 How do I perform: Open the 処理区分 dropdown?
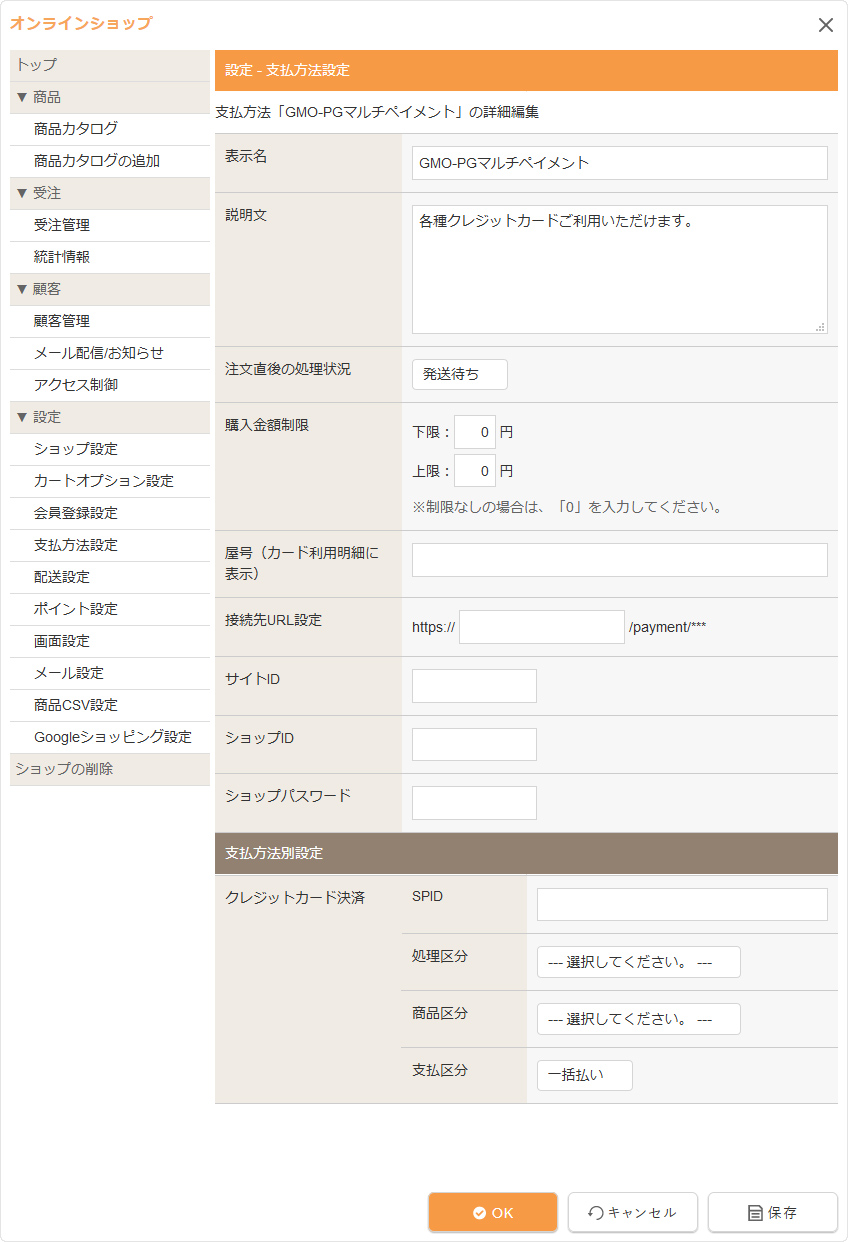click(x=638, y=962)
